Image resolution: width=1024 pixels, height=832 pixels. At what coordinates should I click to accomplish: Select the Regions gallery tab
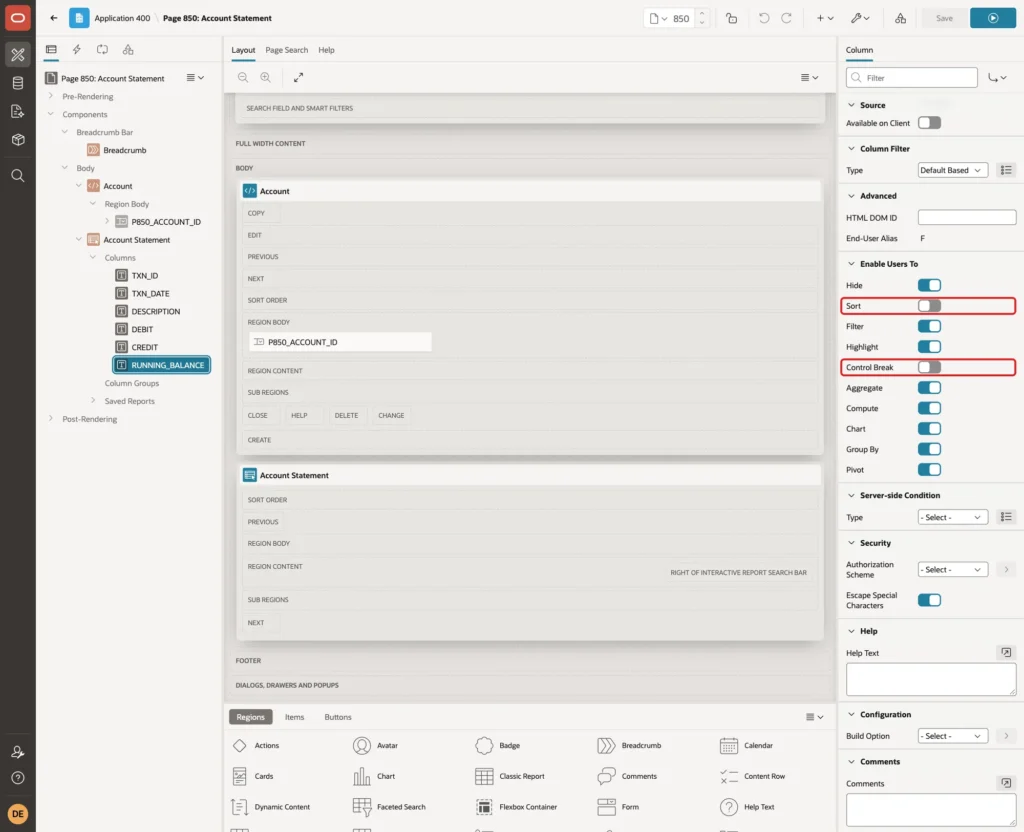(251, 717)
